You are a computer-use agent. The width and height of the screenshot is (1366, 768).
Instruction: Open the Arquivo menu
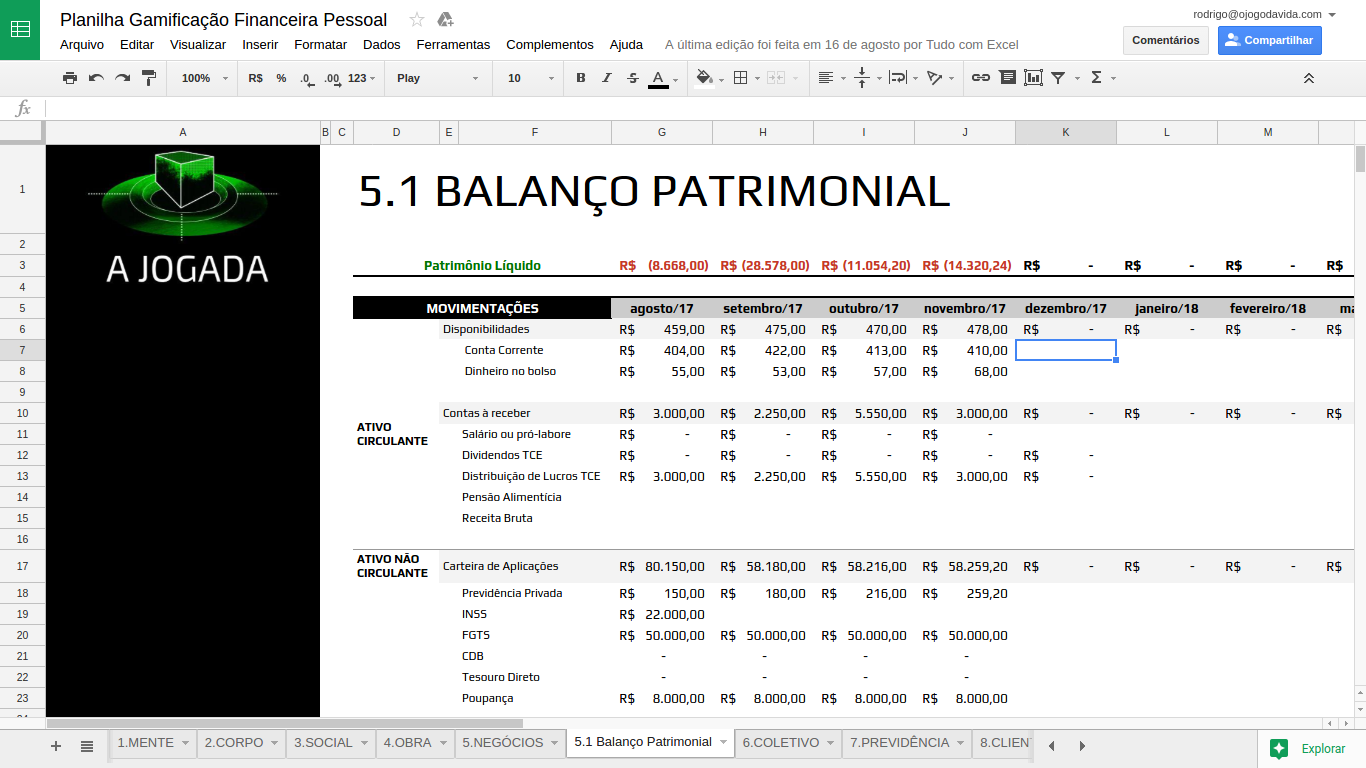[x=82, y=44]
